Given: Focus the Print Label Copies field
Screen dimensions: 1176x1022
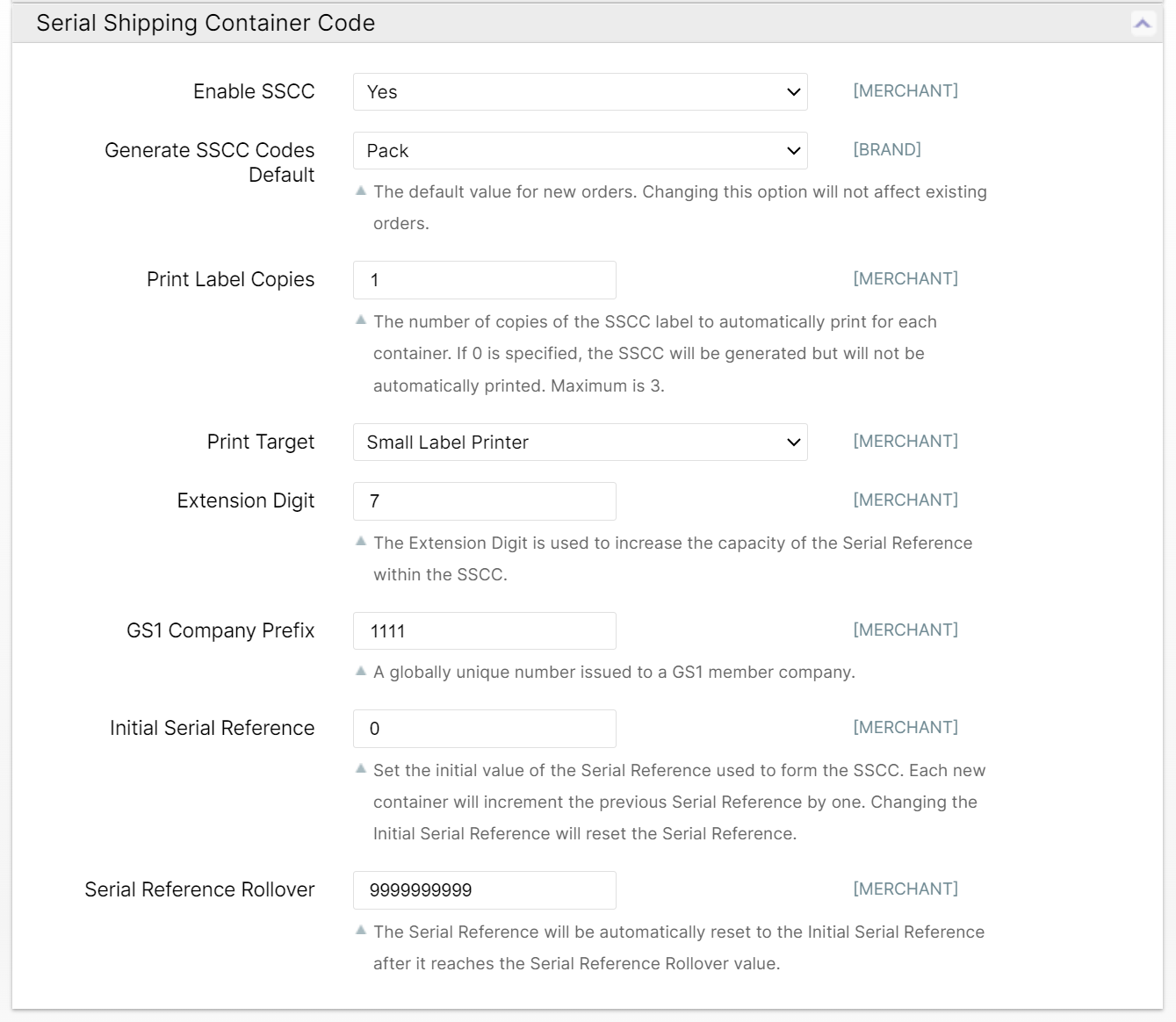Looking at the screenshot, I should click(x=484, y=280).
